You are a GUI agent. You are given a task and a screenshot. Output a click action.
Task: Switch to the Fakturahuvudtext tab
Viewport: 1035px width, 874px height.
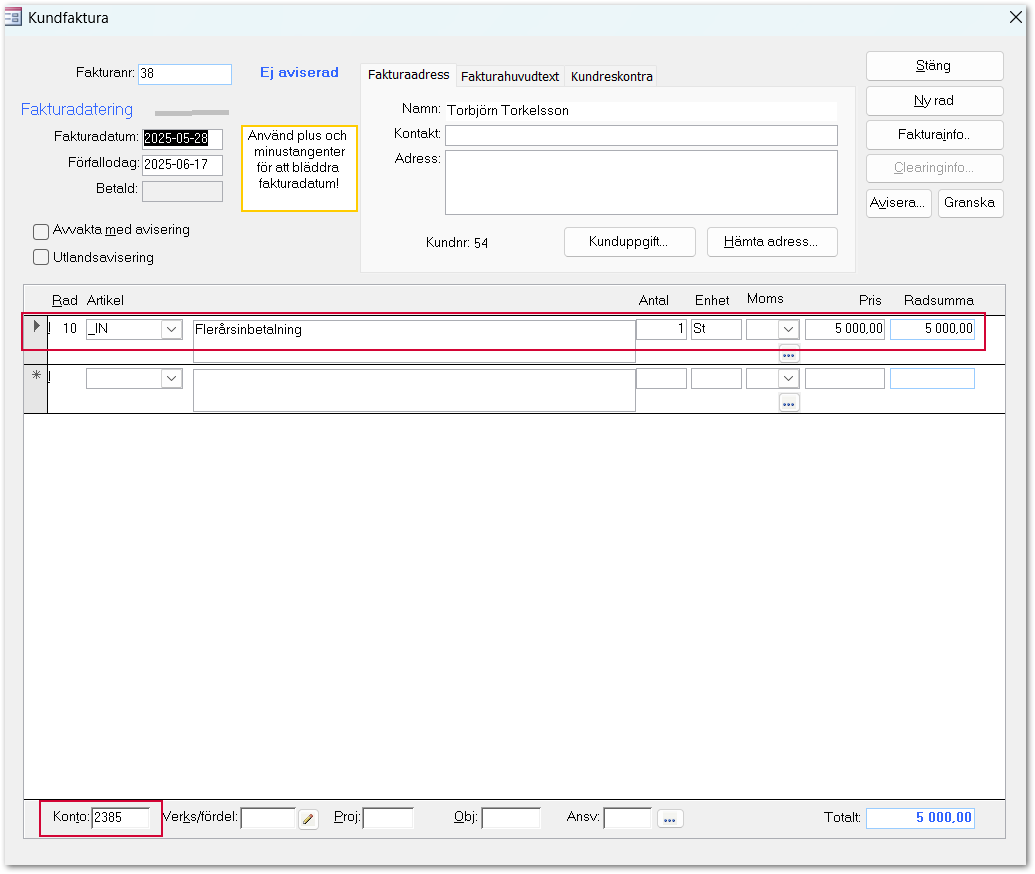pyautogui.click(x=510, y=76)
